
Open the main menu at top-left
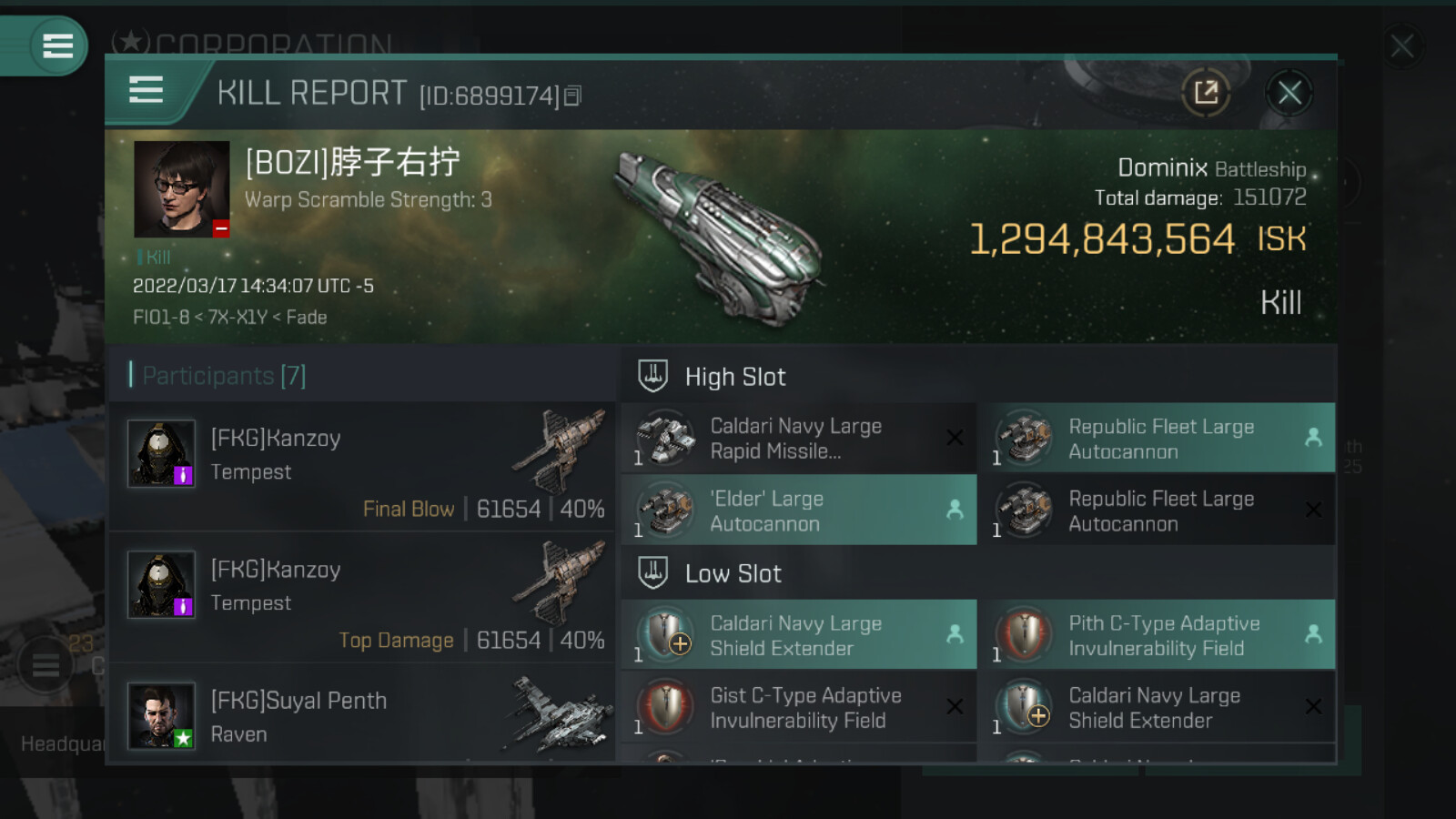[57, 45]
